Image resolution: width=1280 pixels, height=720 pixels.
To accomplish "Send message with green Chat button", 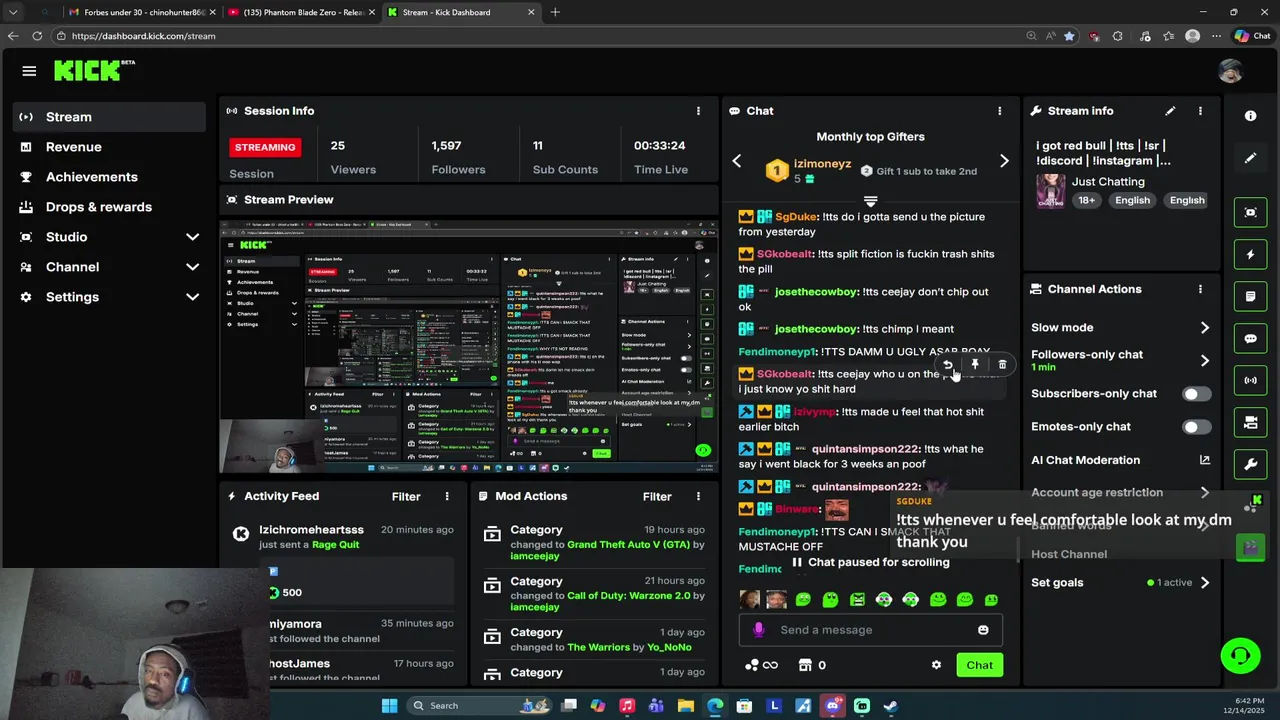I will 979,665.
